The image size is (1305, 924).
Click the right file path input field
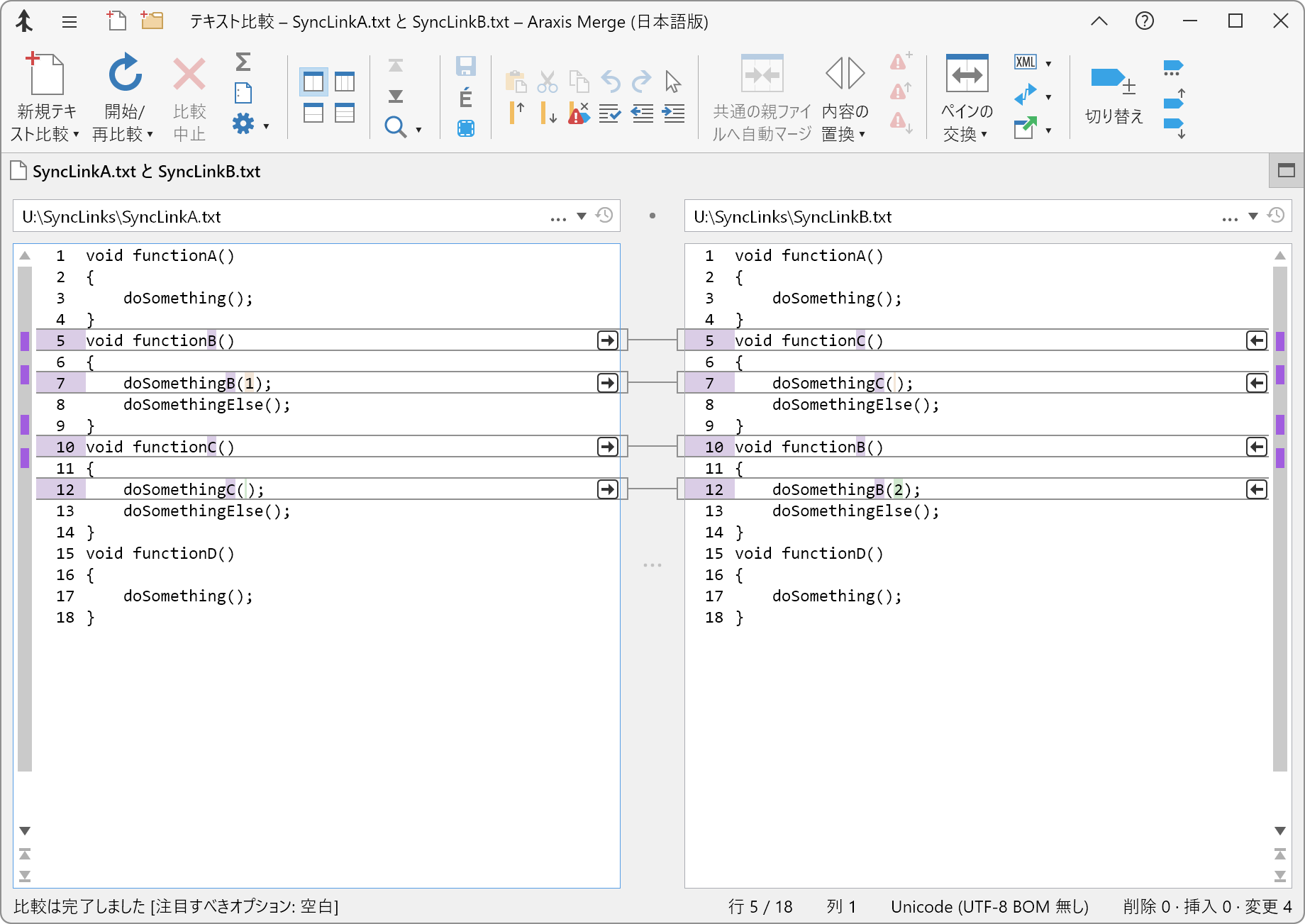coord(950,216)
